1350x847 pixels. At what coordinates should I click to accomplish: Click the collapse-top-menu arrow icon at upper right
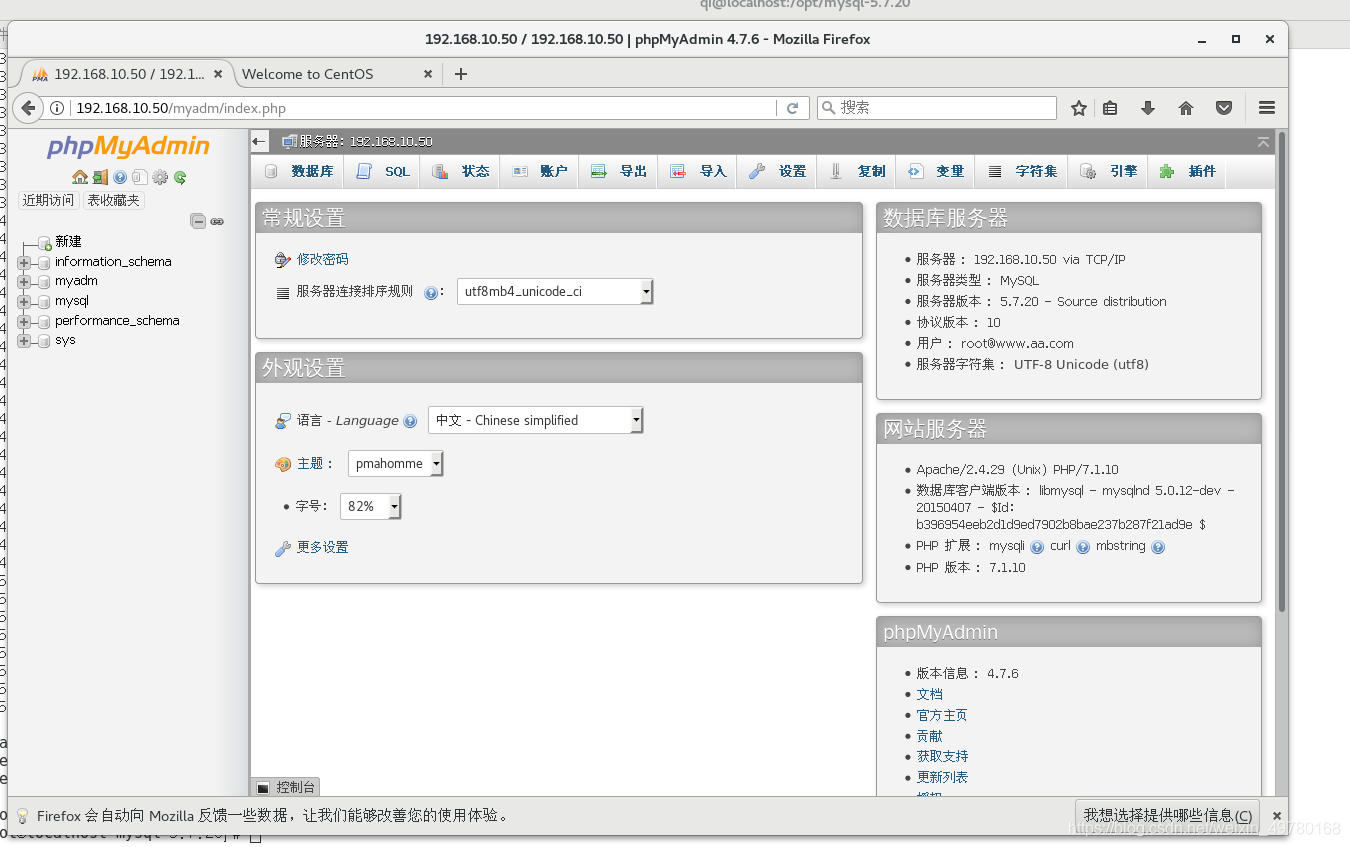coord(1264,142)
